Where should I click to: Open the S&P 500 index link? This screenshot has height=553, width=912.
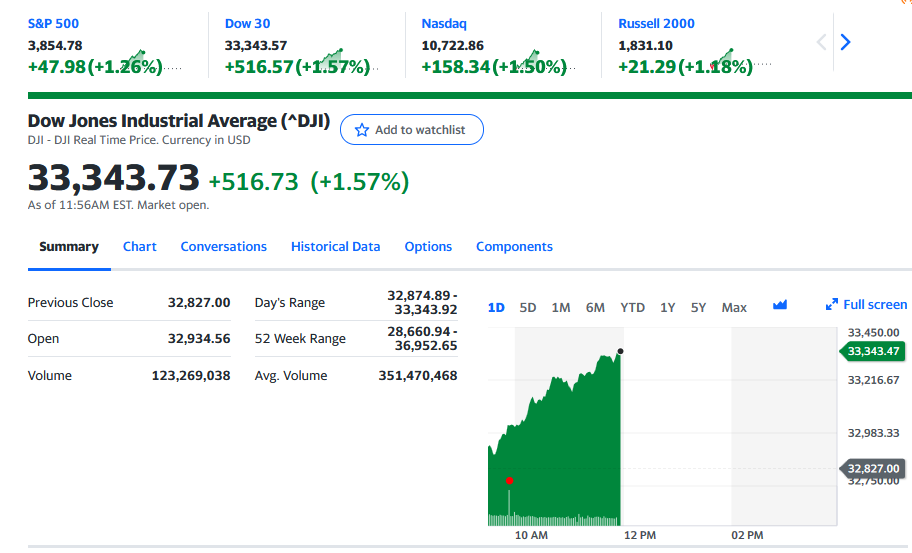[x=54, y=24]
